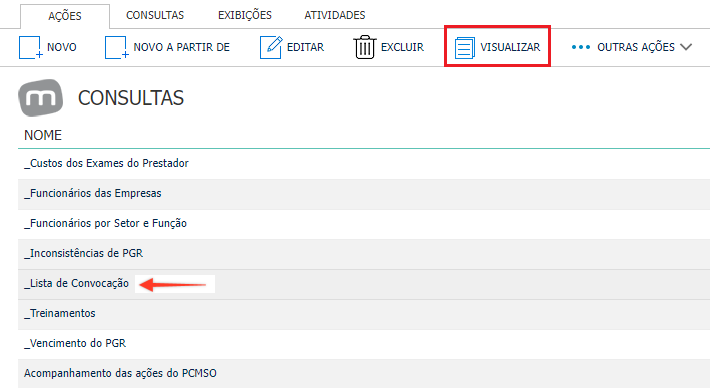Switch to the Consultas tab
Image resolution: width=723 pixels, height=388 pixels.
click(155, 15)
